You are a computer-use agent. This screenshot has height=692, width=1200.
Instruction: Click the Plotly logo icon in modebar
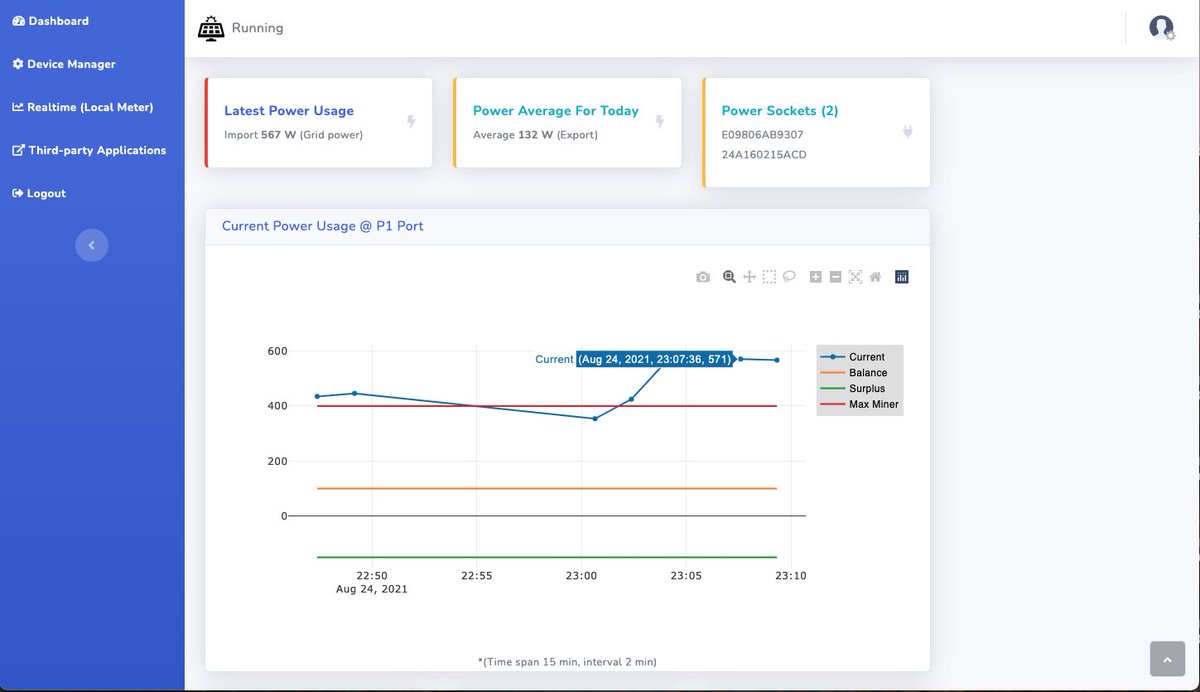(902, 277)
